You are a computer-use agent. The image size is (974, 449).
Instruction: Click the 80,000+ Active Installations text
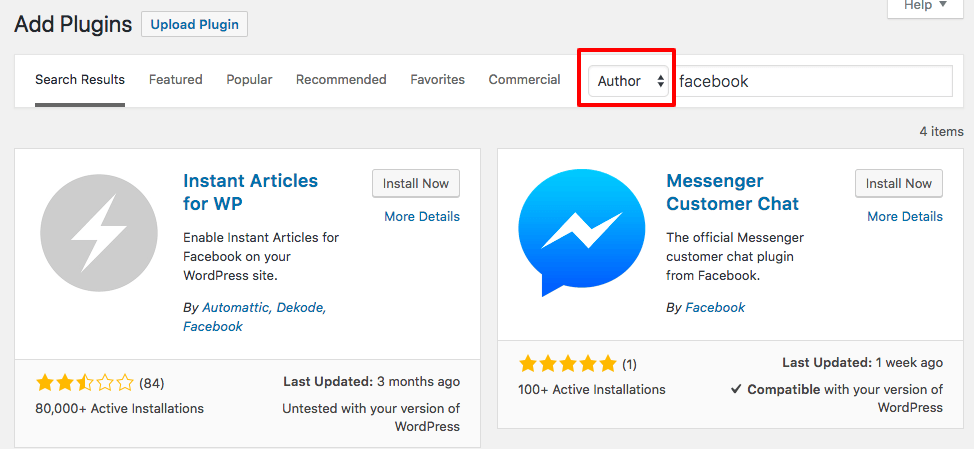(x=120, y=409)
